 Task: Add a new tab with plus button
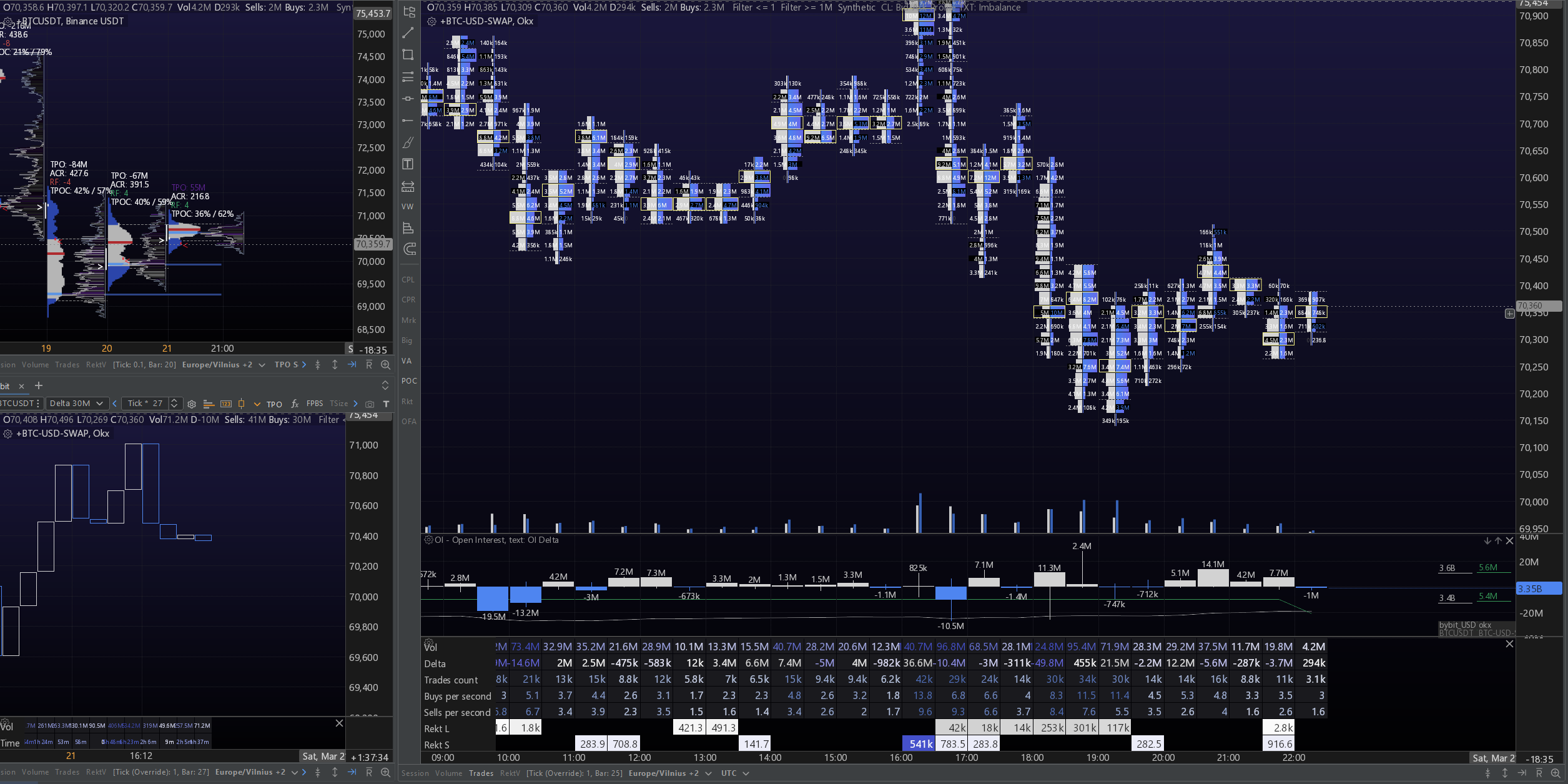pos(39,385)
